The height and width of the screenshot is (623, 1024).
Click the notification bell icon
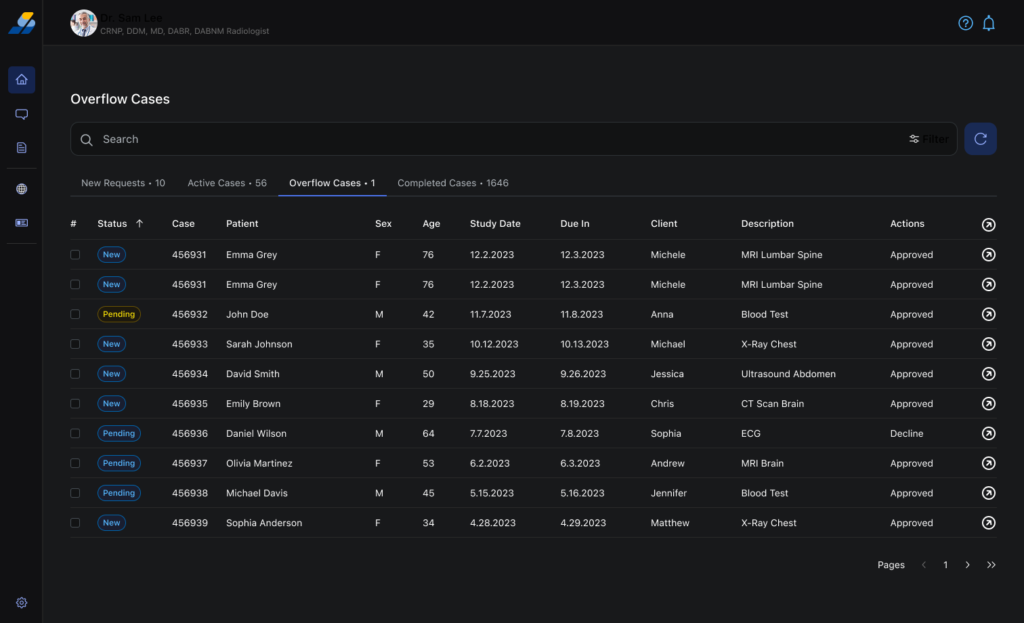pos(989,23)
